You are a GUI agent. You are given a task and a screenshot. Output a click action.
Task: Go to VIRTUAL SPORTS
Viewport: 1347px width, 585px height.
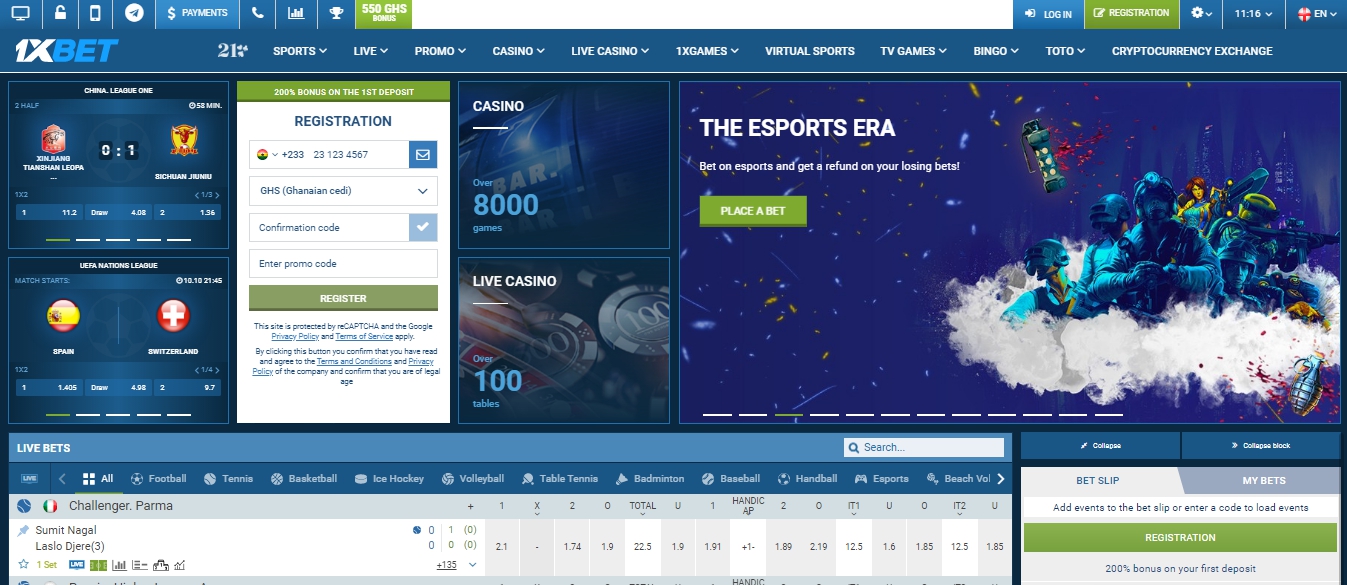point(810,51)
